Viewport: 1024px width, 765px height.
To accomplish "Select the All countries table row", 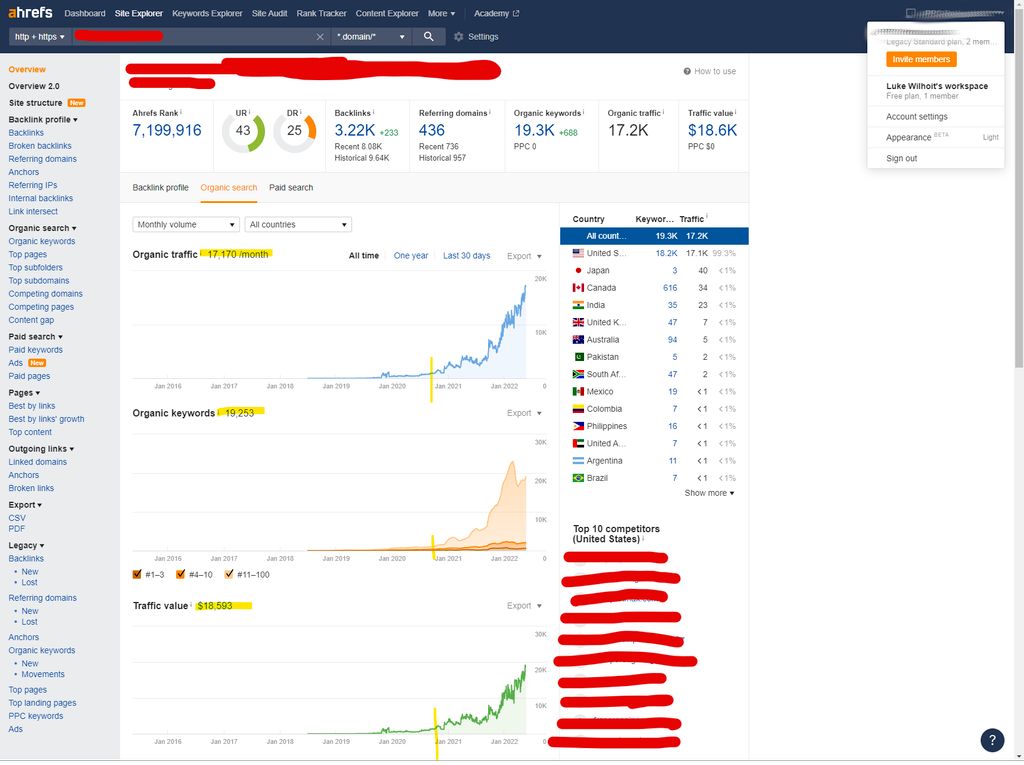I will coord(654,236).
